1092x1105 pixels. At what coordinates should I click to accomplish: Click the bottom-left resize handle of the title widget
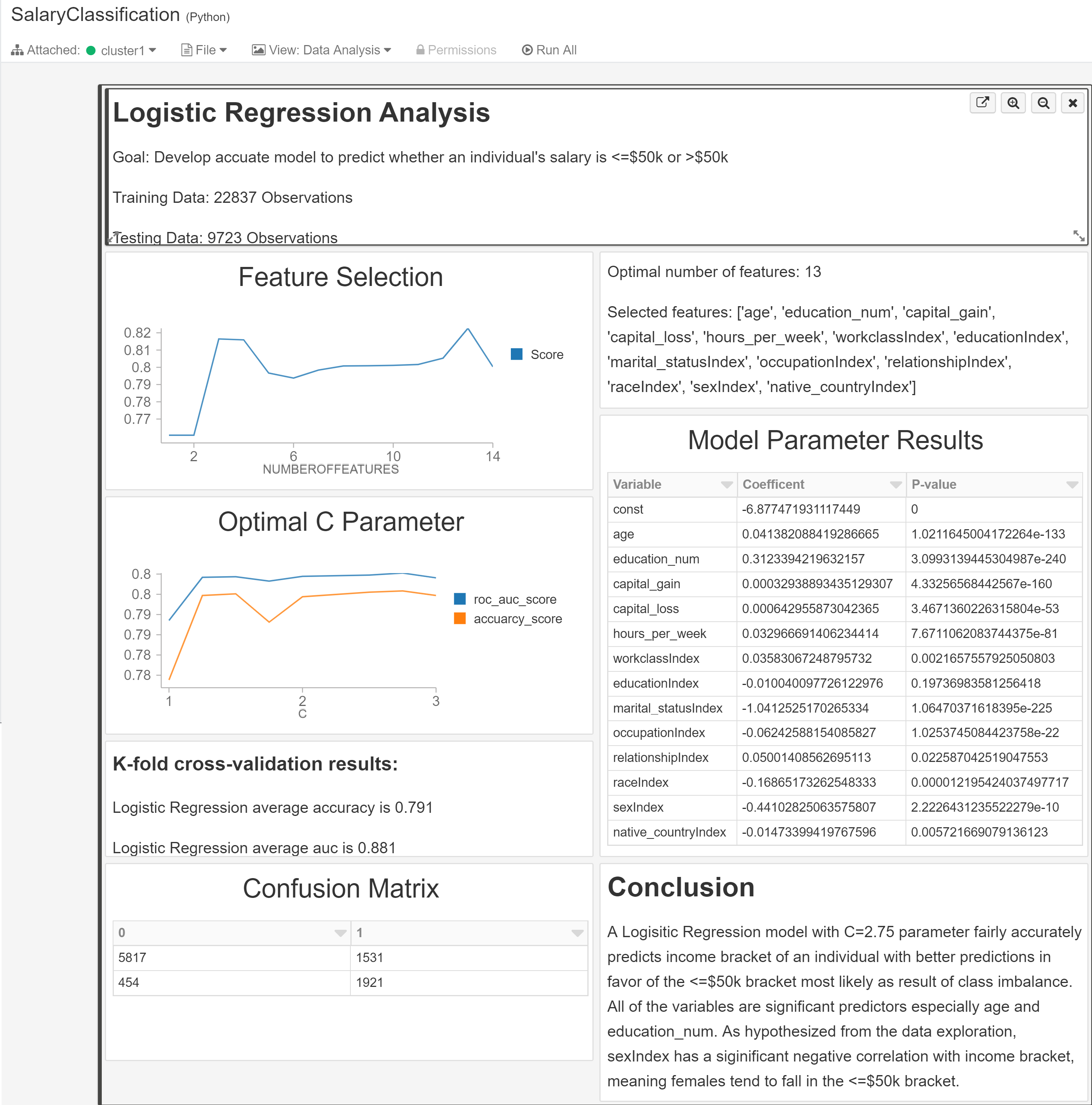point(113,237)
